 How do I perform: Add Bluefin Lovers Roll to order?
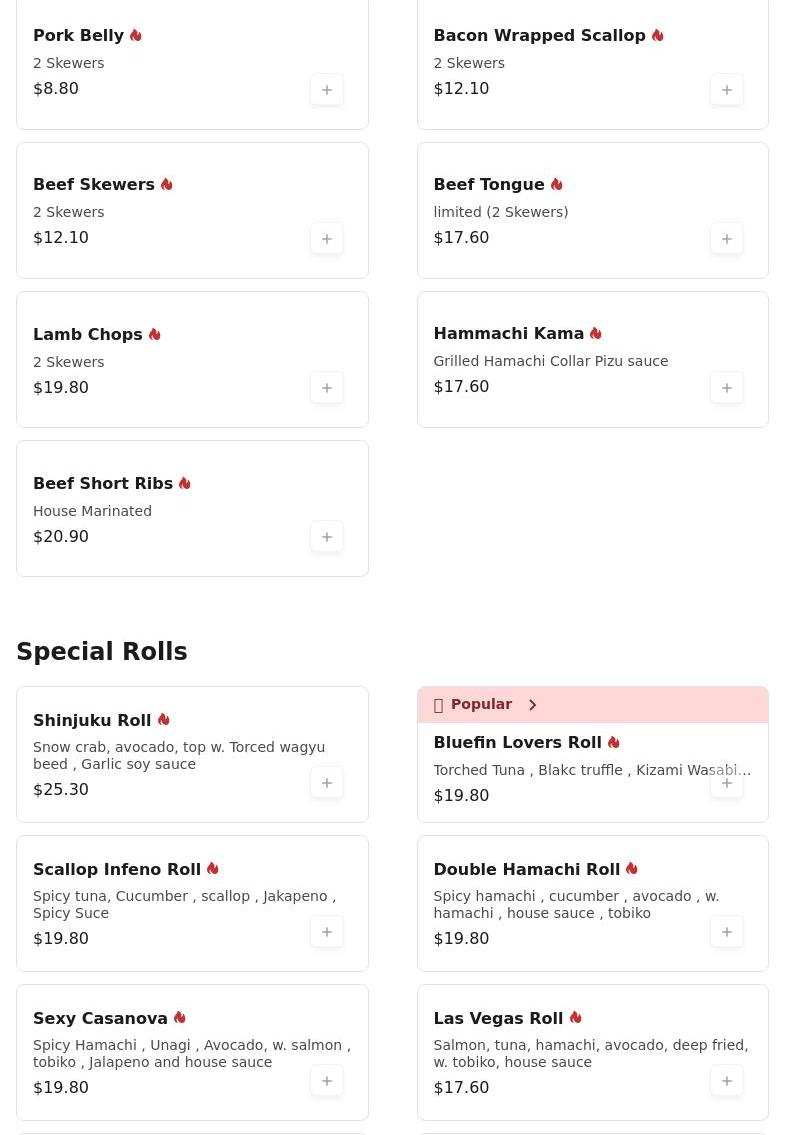(x=727, y=783)
